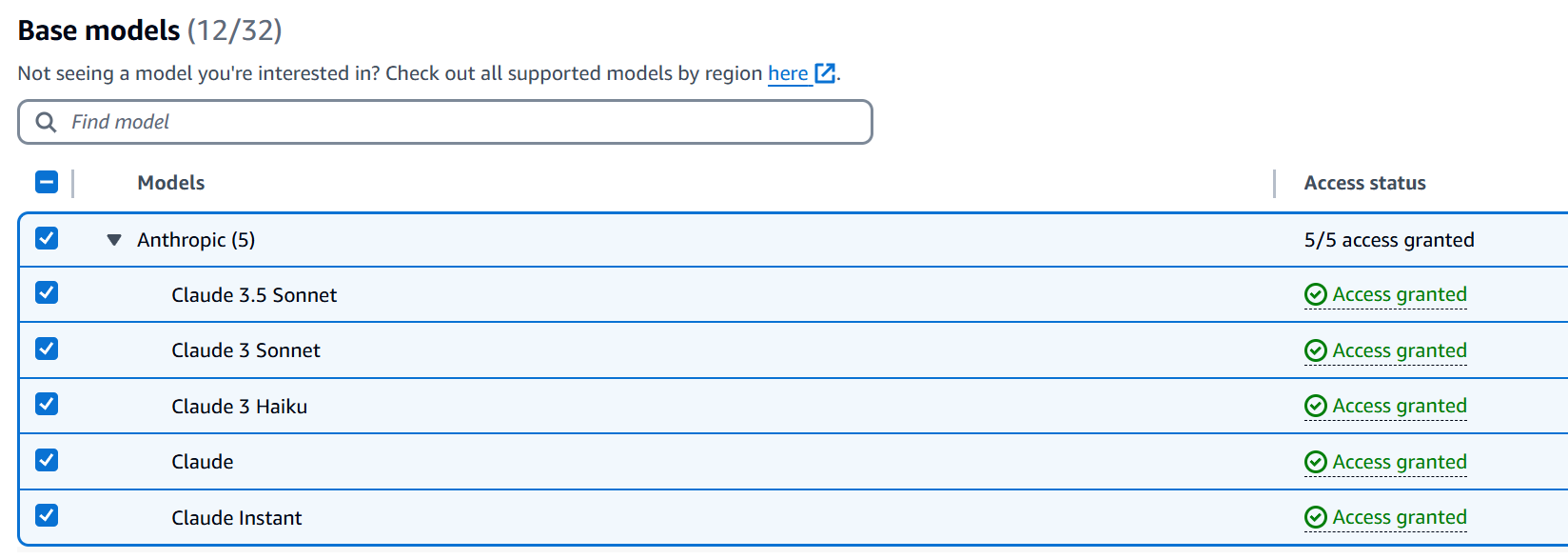Open the supported models 'here' link
This screenshot has width=1568, height=559.
(788, 73)
